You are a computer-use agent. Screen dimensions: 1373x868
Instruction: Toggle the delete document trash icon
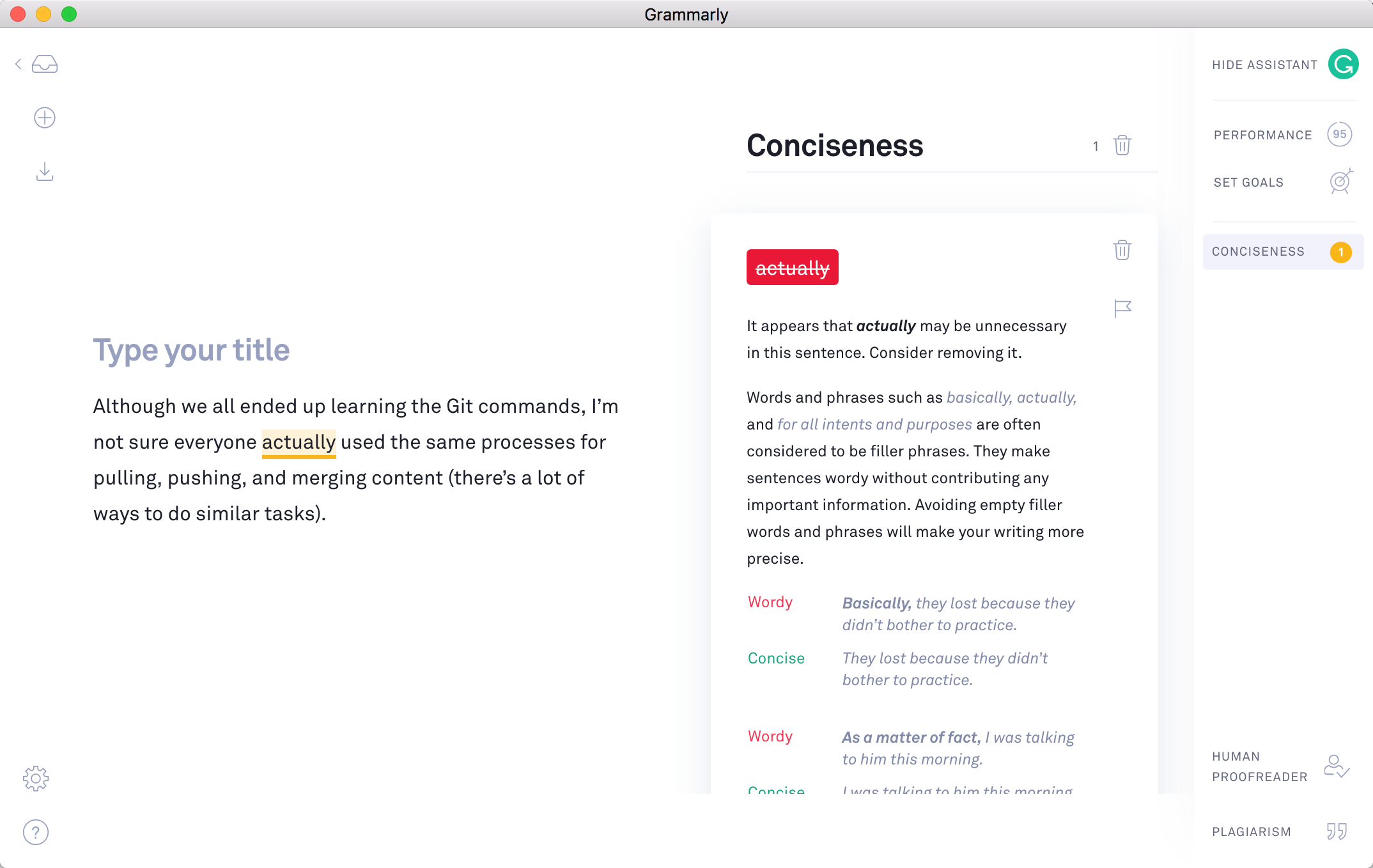[1121, 145]
